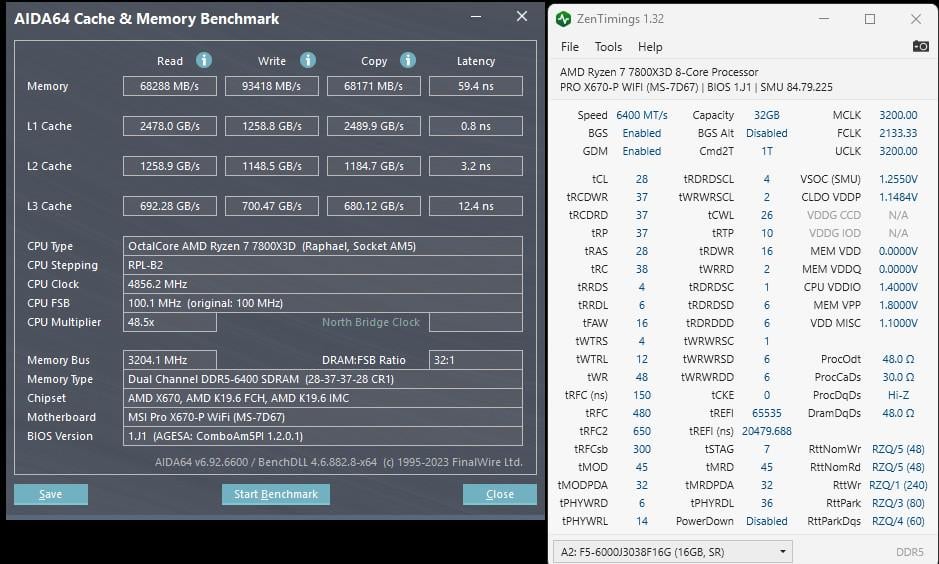Take a screenshot with ZenTimings camera icon
The image size is (939, 564).
[x=920, y=46]
